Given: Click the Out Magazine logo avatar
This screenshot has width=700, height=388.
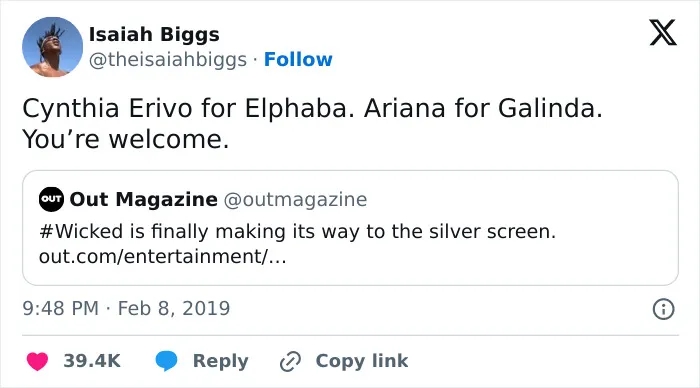Looking at the screenshot, I should (51, 199).
